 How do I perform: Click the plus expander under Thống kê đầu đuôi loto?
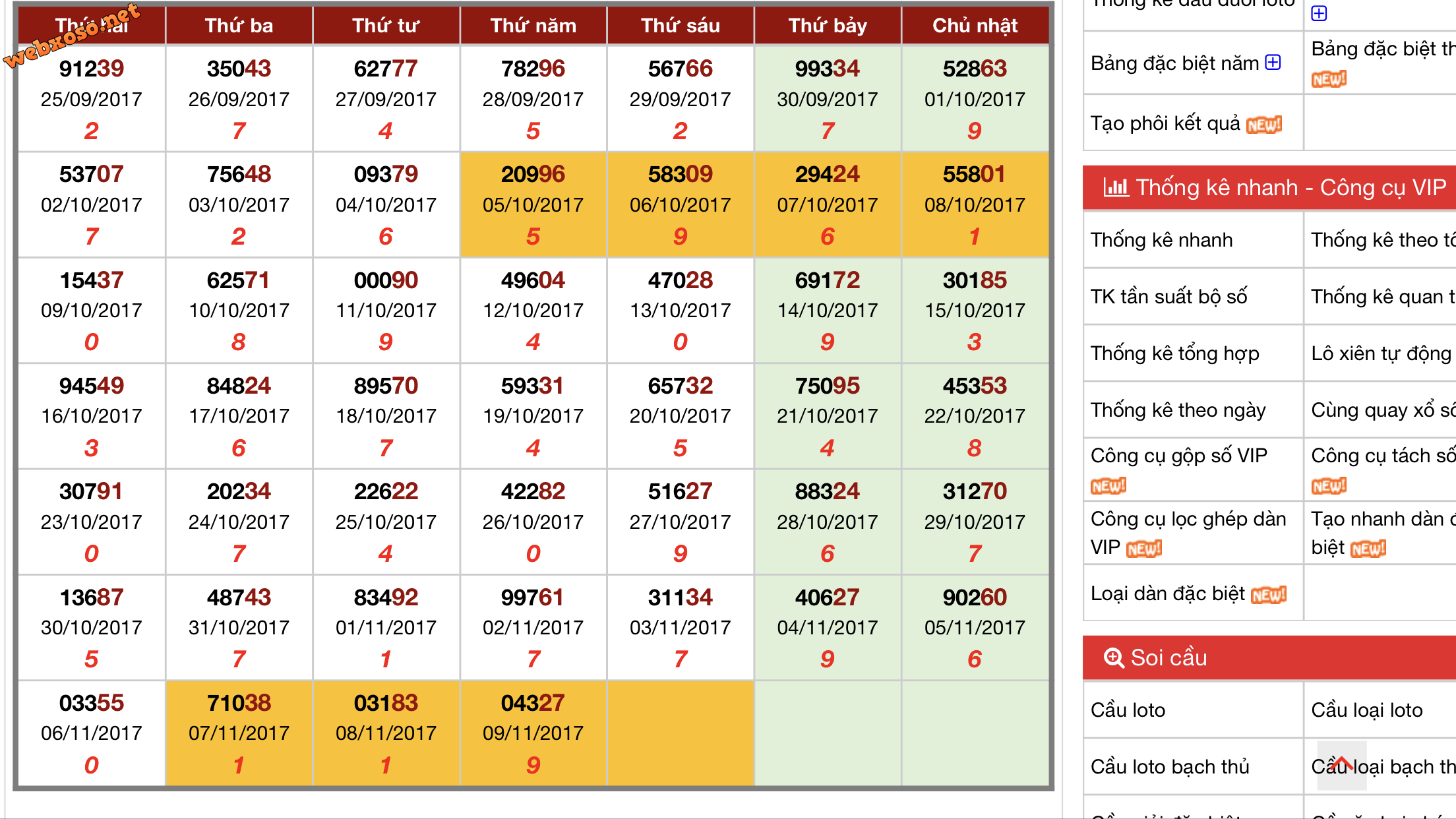[1319, 13]
